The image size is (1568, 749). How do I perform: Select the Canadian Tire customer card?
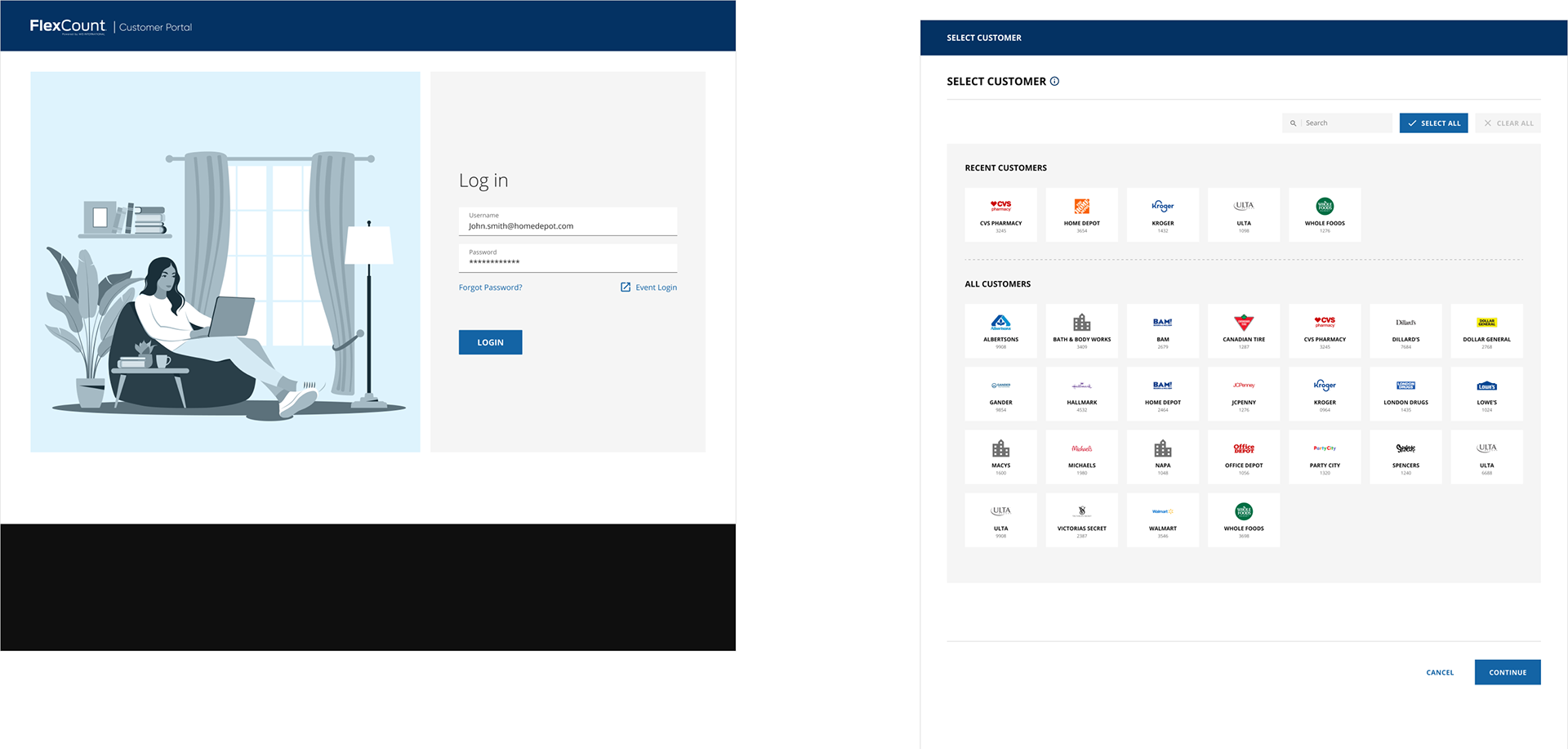point(1244,331)
